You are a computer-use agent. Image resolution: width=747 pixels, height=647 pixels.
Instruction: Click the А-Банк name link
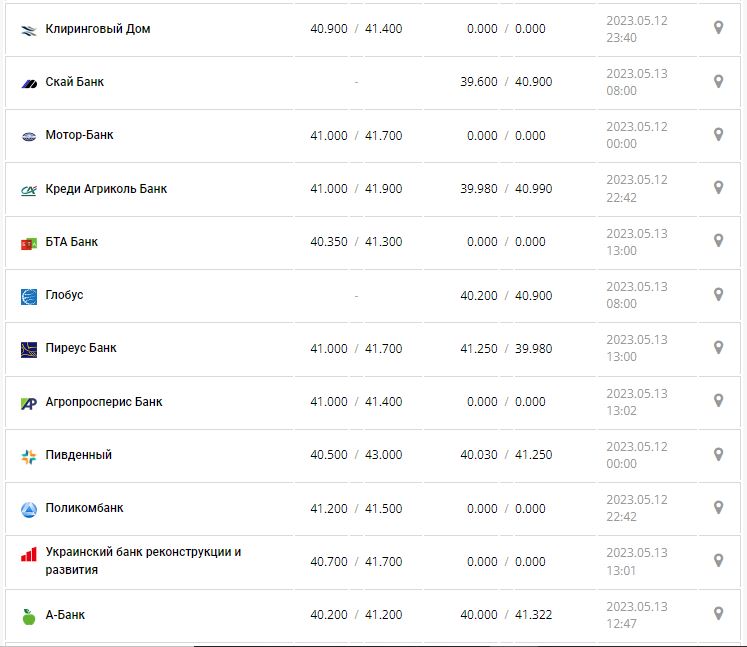(65, 615)
